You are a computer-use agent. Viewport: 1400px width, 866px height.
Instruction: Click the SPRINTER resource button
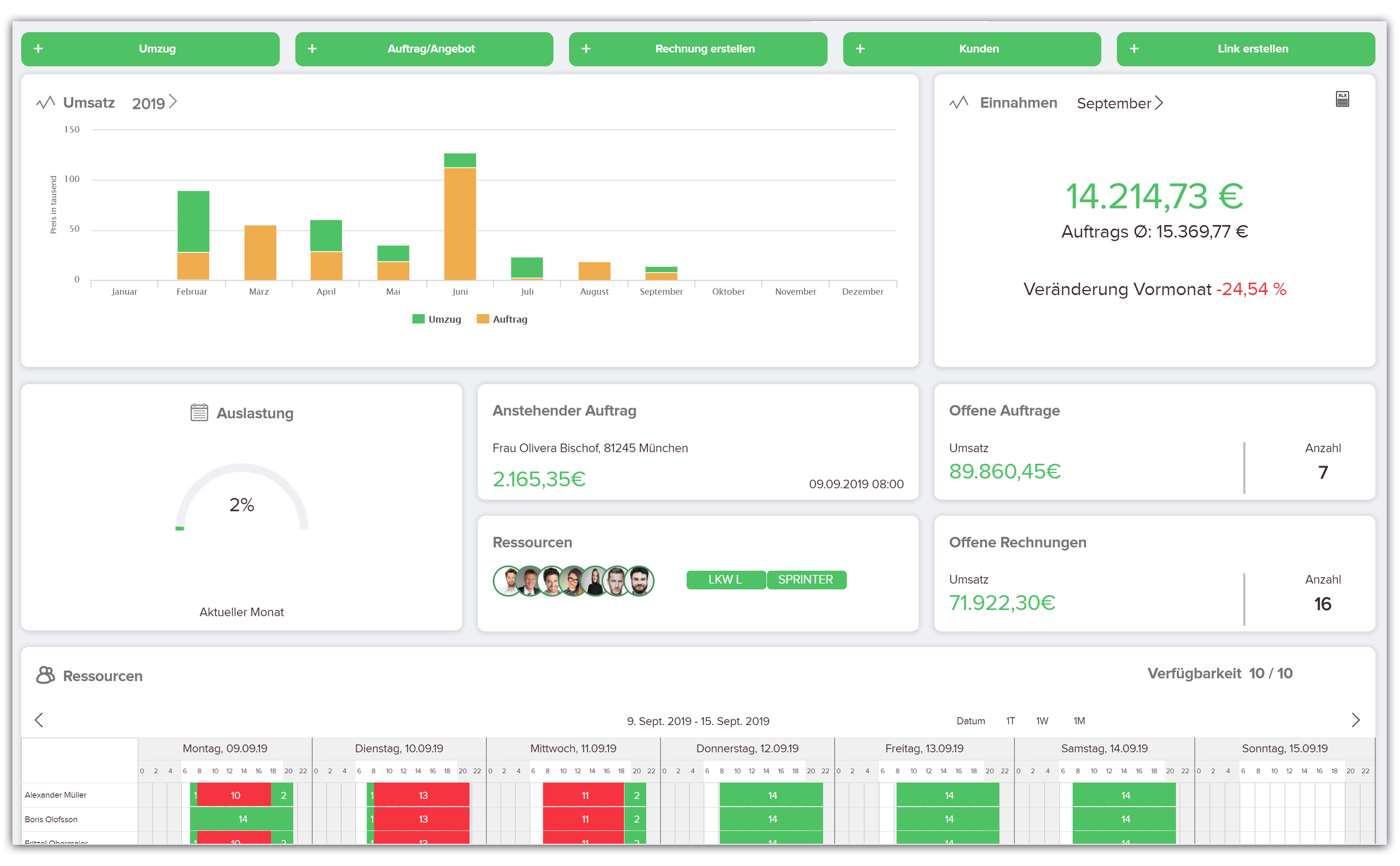tap(806, 580)
